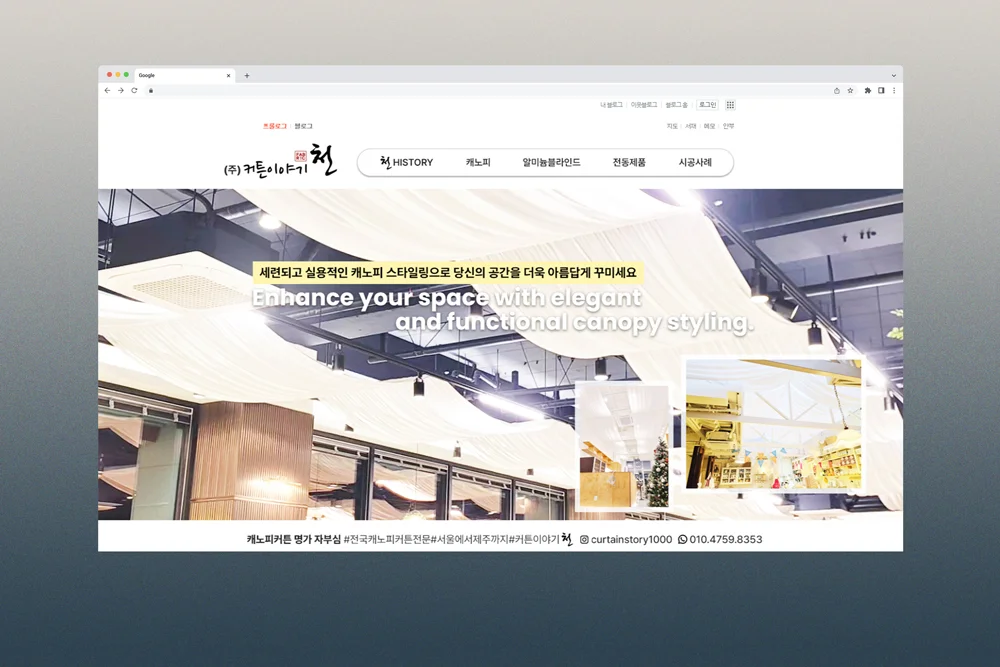Viewport: 1000px width, 667px height.
Task: Reload the page with the refresh icon
Action: tap(134, 91)
